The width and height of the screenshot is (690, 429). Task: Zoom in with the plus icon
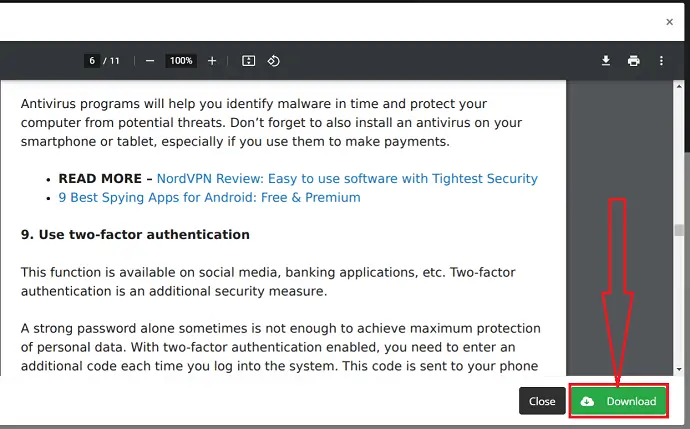(x=212, y=61)
